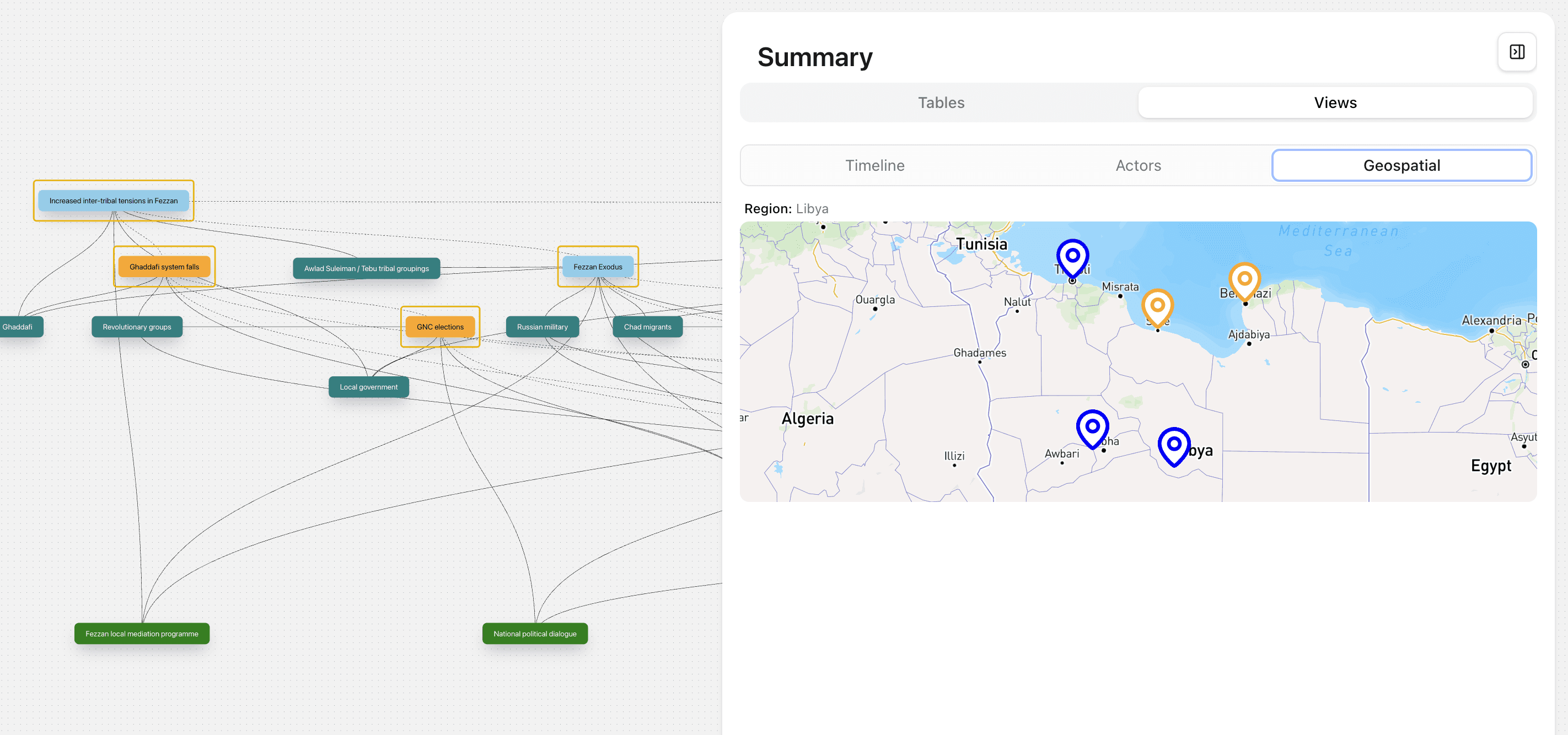Image resolution: width=1568 pixels, height=735 pixels.
Task: Select the Increased inter-tribal tensions in Fezzan node
Action: 114,201
